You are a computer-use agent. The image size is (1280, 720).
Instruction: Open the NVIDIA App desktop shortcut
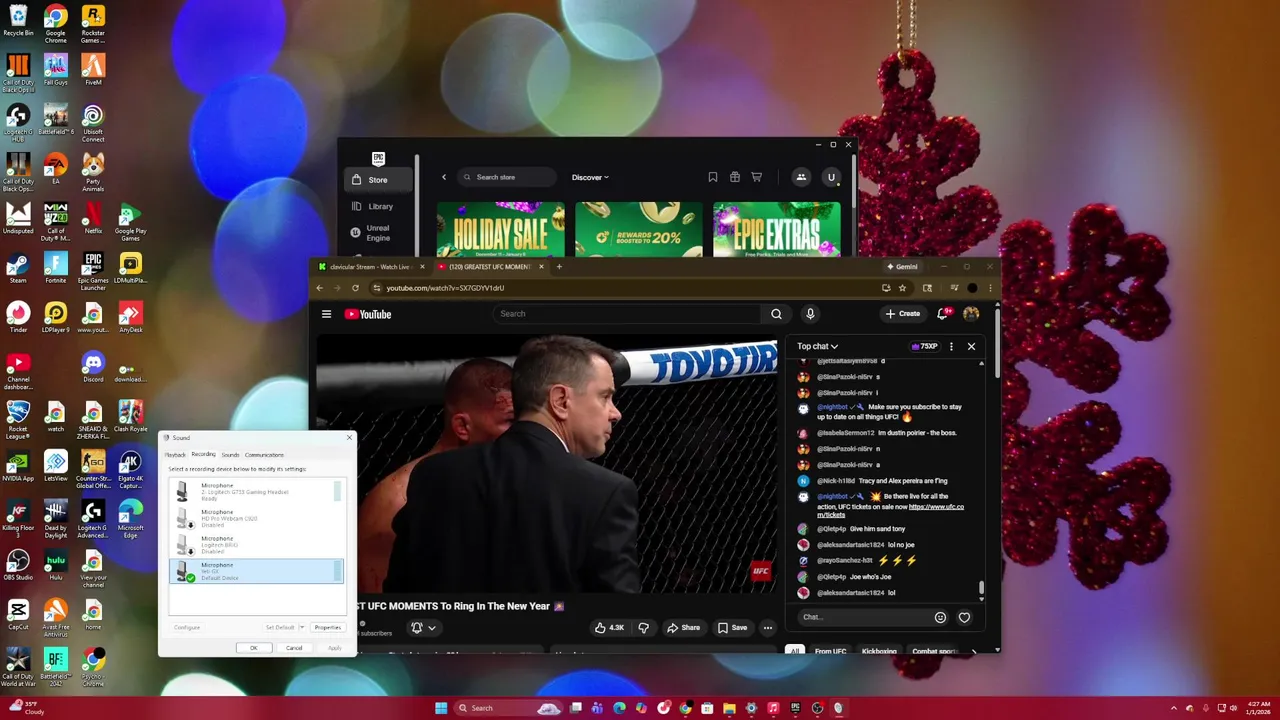coord(18,466)
